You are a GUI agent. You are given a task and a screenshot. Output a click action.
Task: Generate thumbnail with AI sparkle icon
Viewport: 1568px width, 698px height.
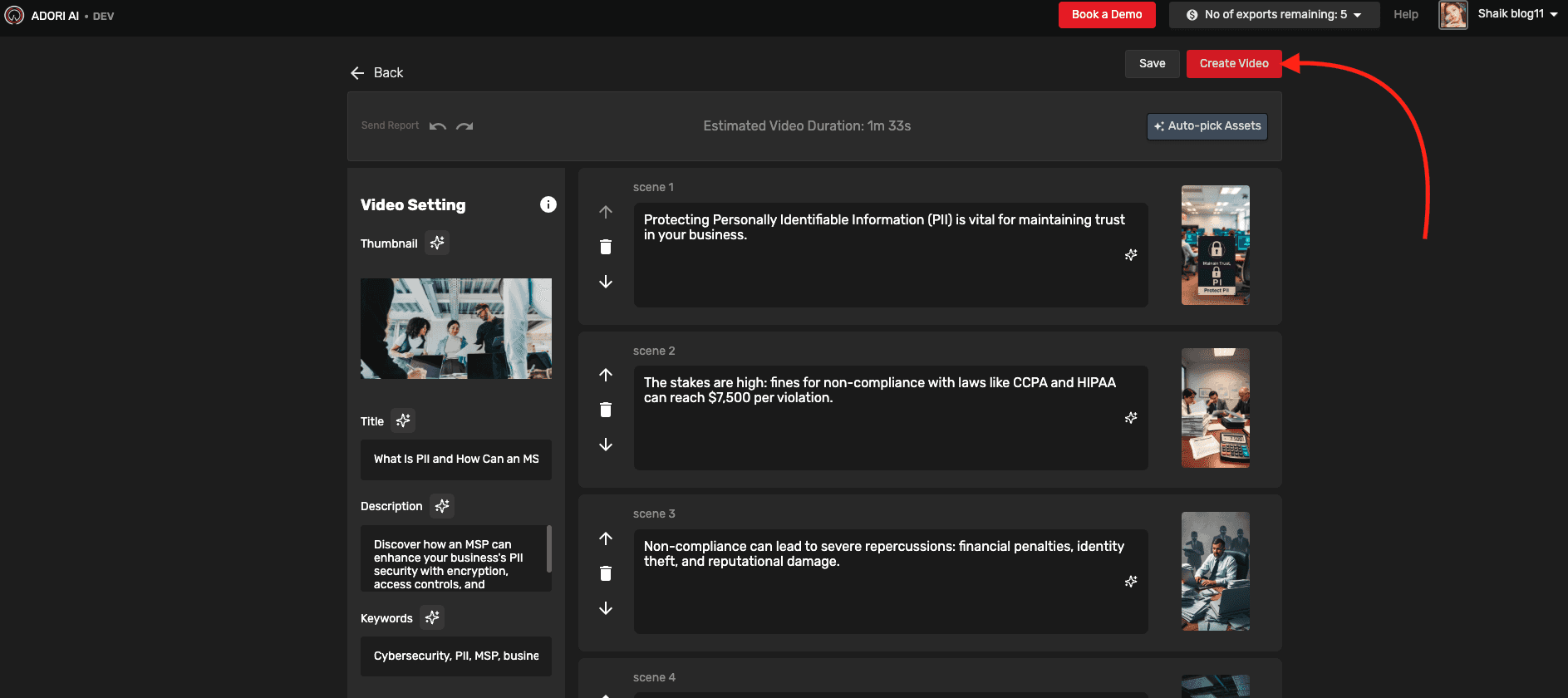point(437,243)
